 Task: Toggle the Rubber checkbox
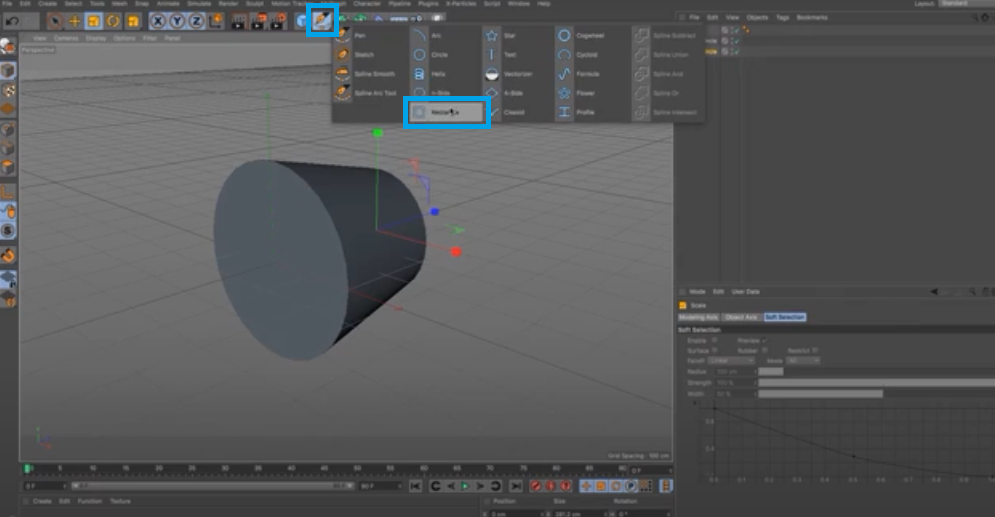[764, 350]
